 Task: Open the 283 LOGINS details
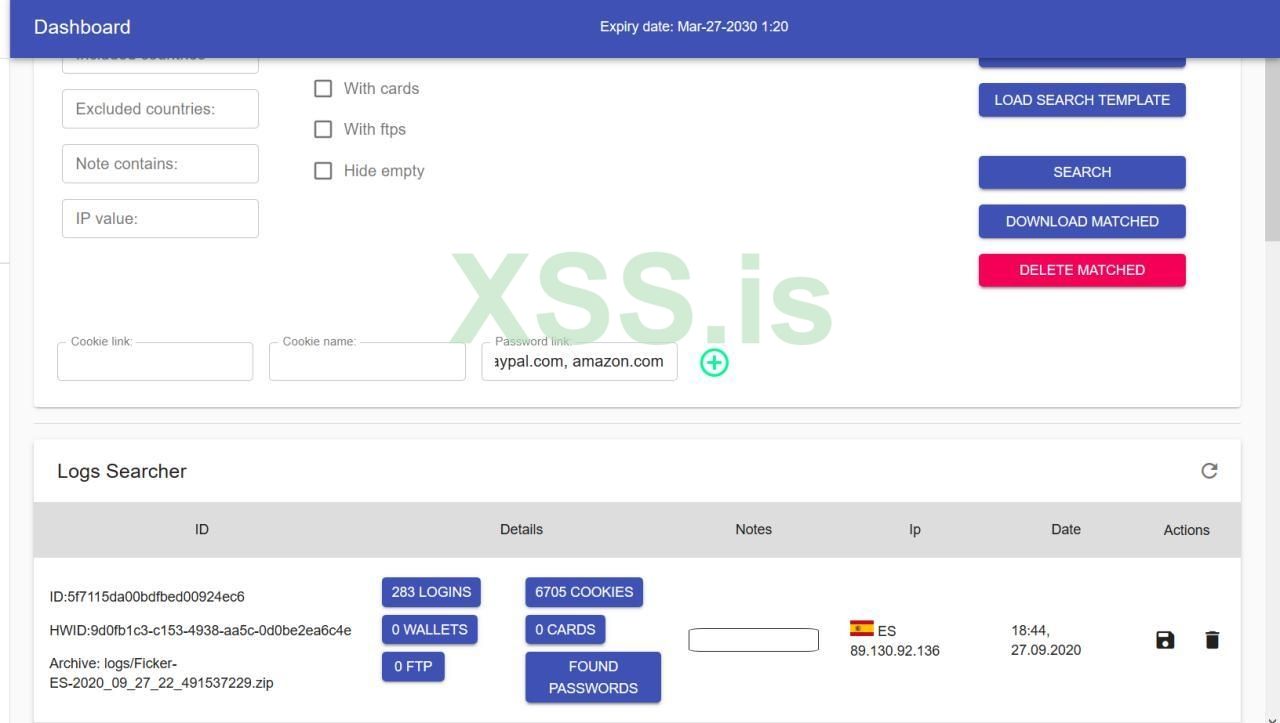tap(431, 592)
